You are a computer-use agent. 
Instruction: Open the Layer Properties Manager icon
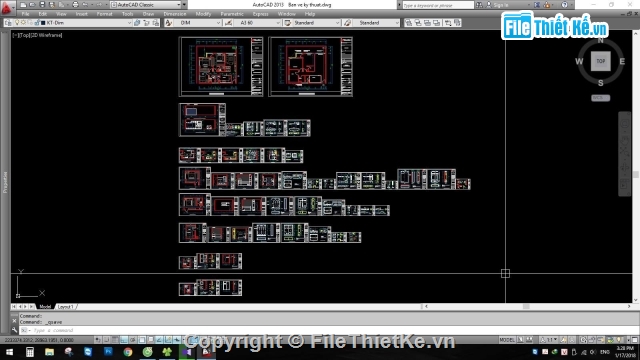[8, 23]
